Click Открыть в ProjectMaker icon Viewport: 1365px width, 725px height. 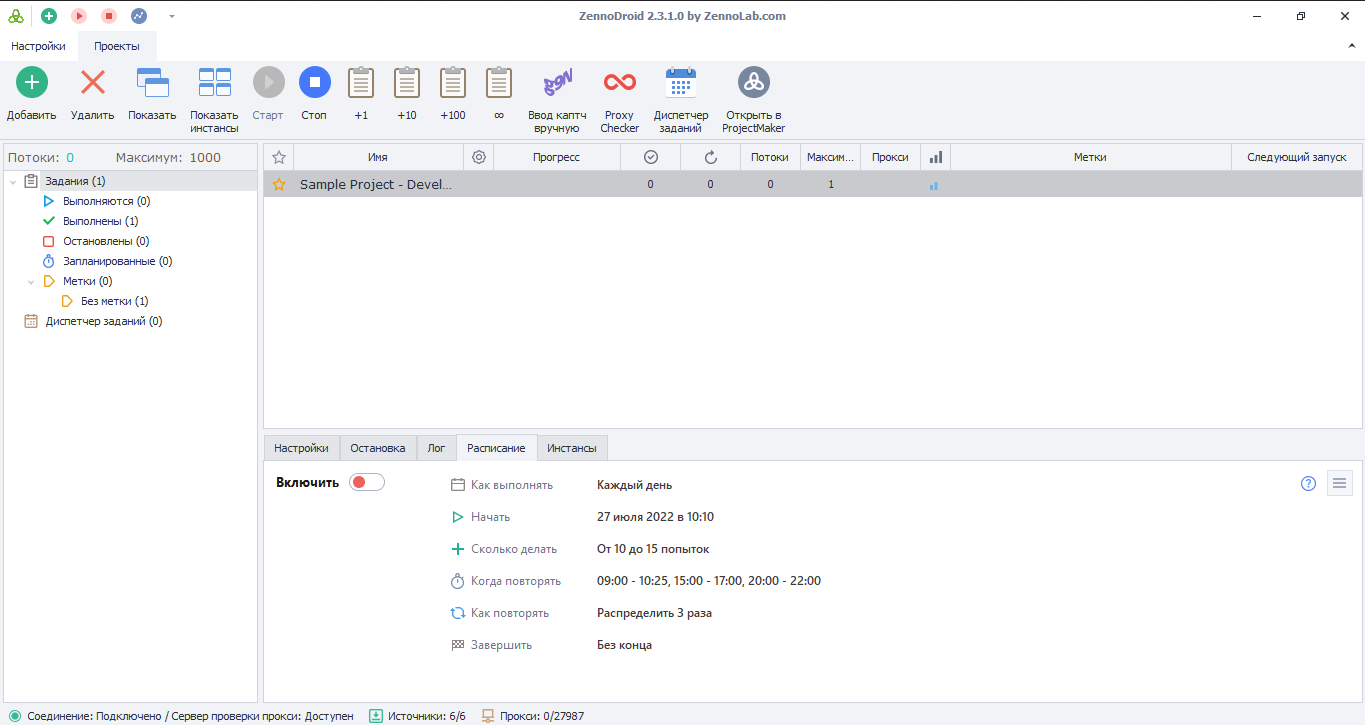point(754,82)
